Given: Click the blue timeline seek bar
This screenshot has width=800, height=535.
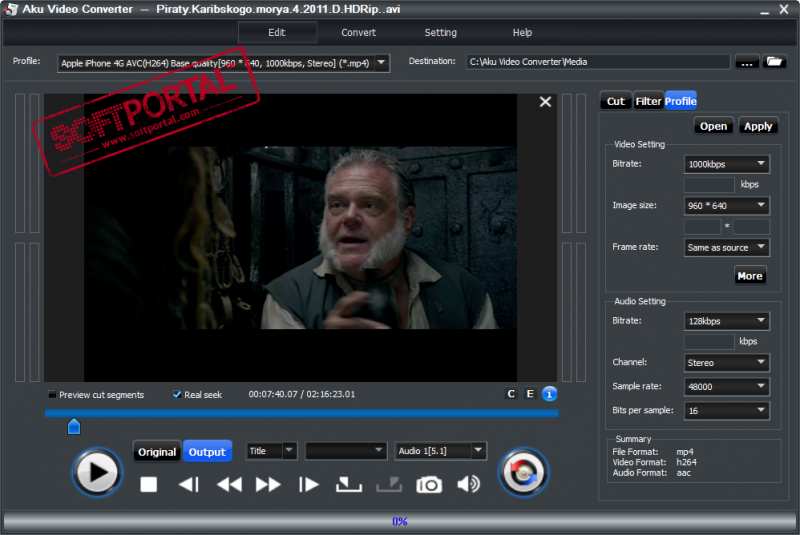Looking at the screenshot, I should (x=302, y=414).
